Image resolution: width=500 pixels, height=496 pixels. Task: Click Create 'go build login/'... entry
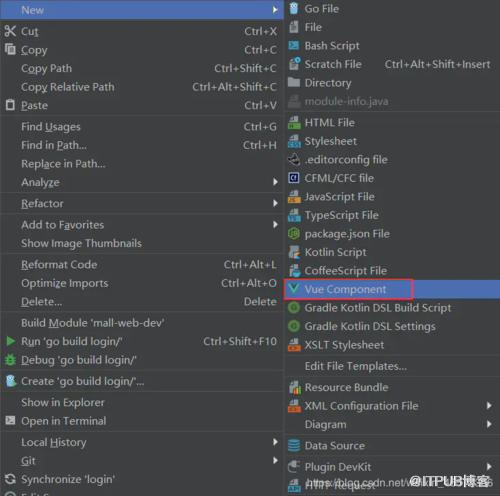142,381
